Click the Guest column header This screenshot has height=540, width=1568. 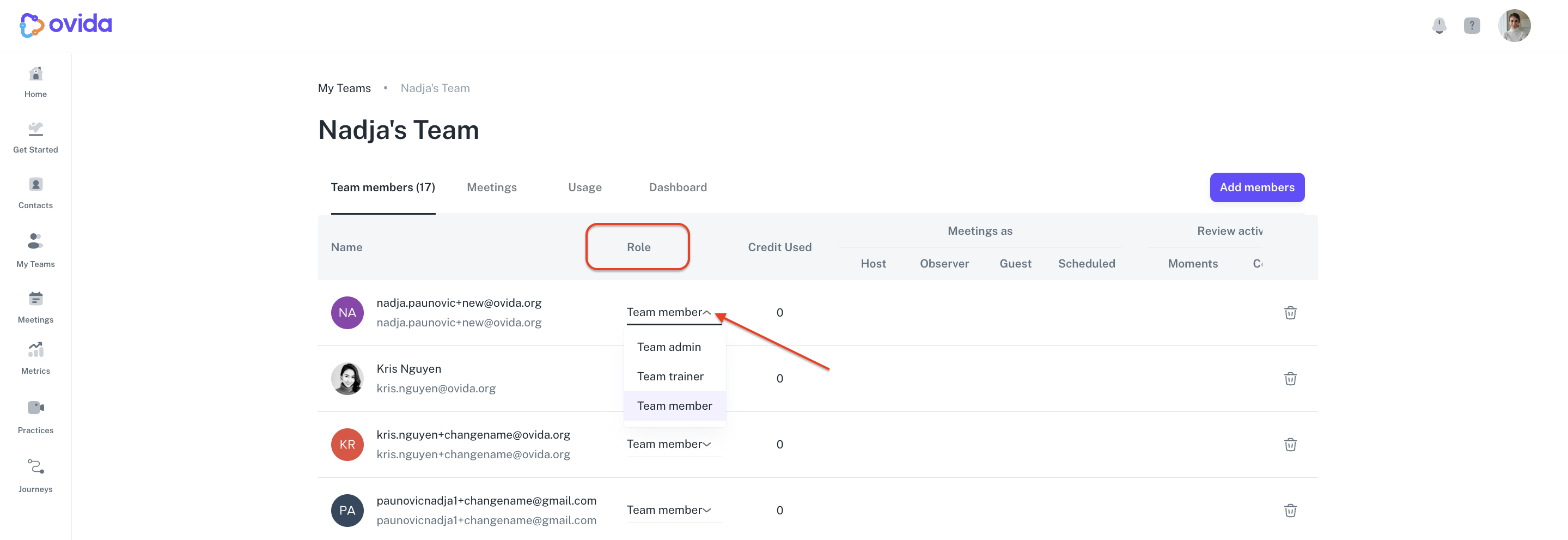point(1015,264)
